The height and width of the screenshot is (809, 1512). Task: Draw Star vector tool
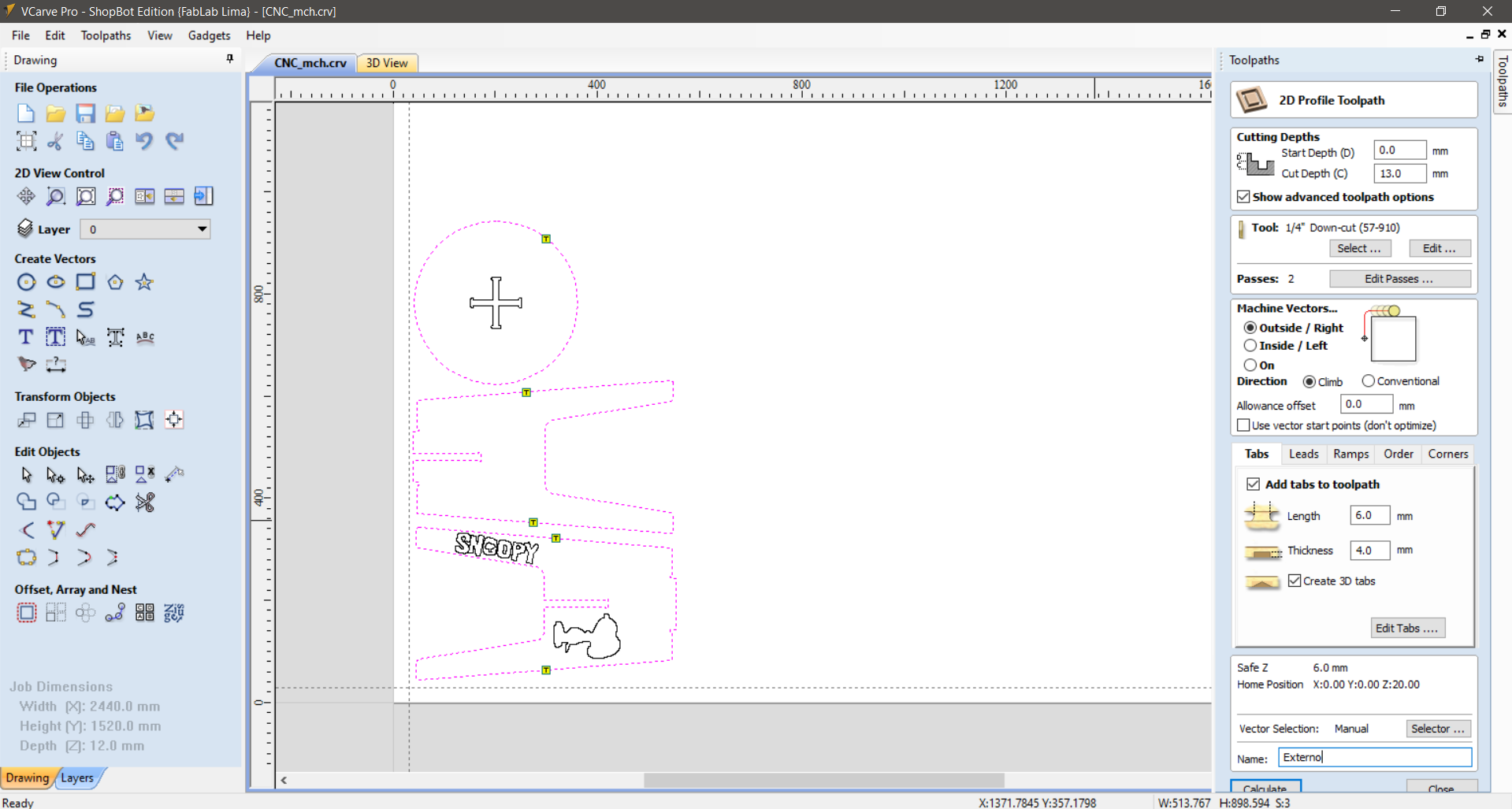pos(144,282)
